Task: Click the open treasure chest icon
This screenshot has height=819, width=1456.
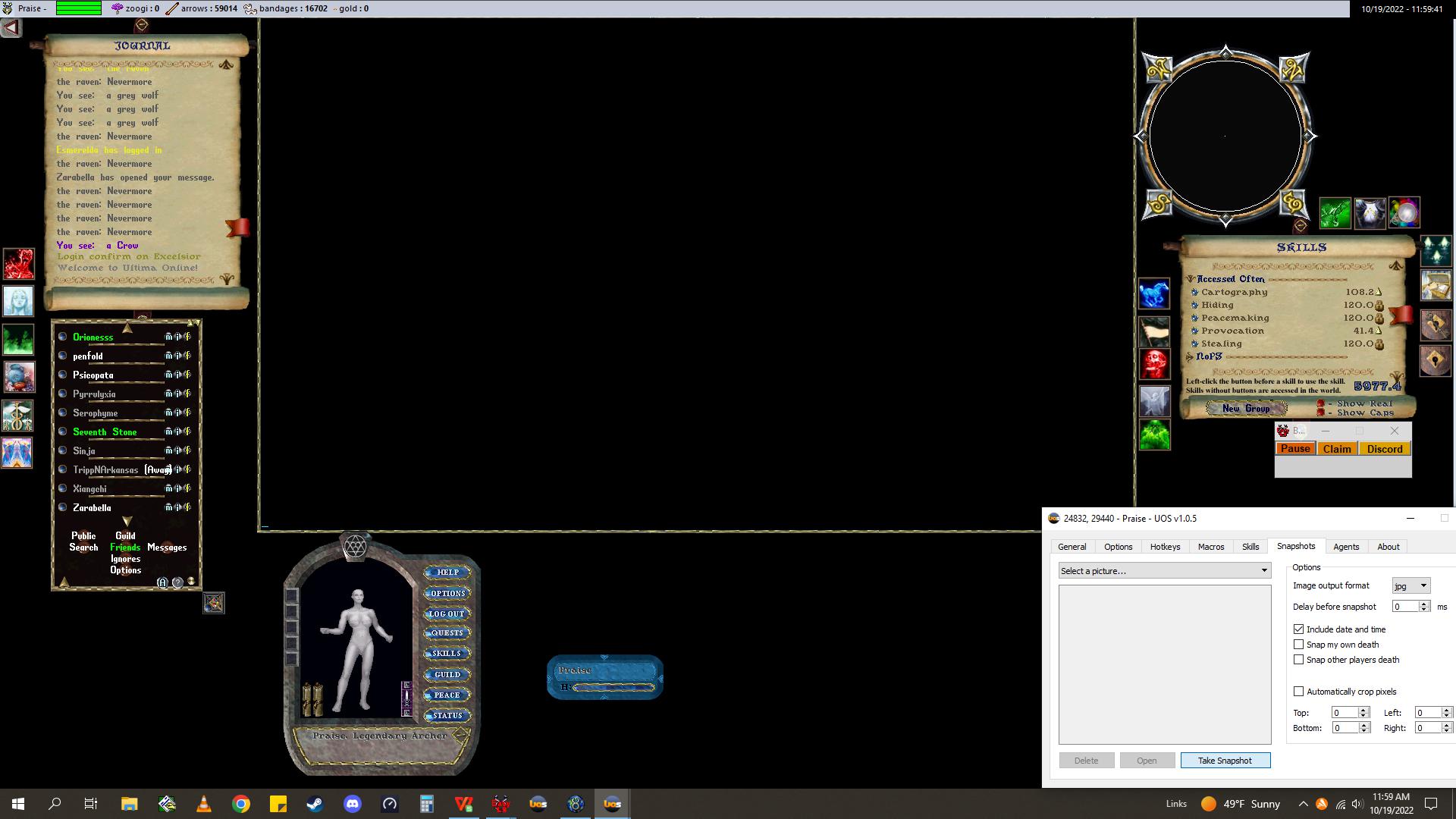Action: [x=1436, y=287]
